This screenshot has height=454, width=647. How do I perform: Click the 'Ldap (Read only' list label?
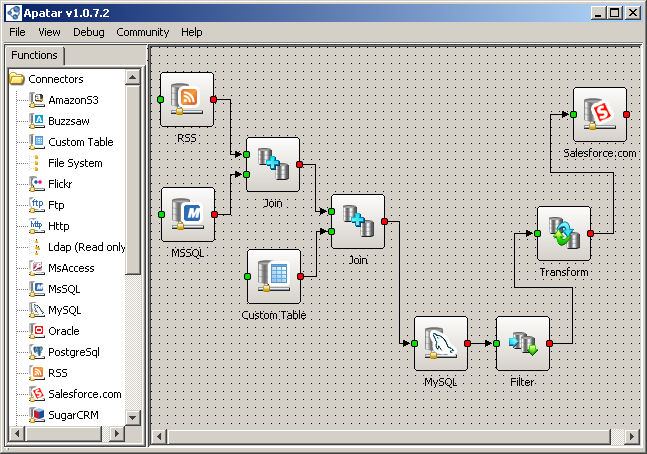(87, 247)
